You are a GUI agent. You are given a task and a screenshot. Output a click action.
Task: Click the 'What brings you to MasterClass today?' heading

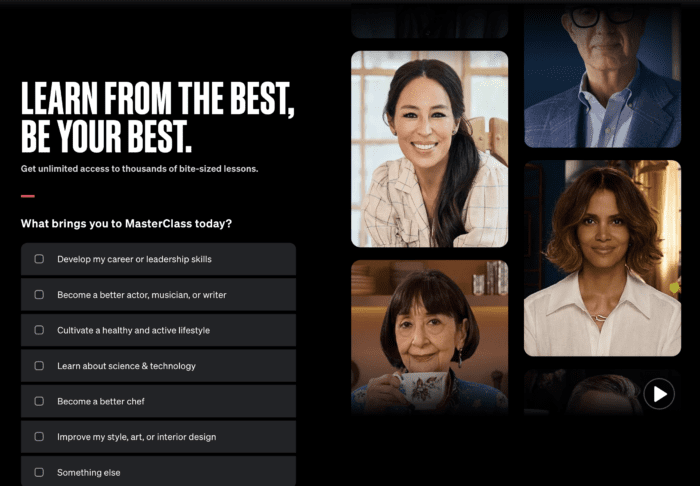coord(126,224)
